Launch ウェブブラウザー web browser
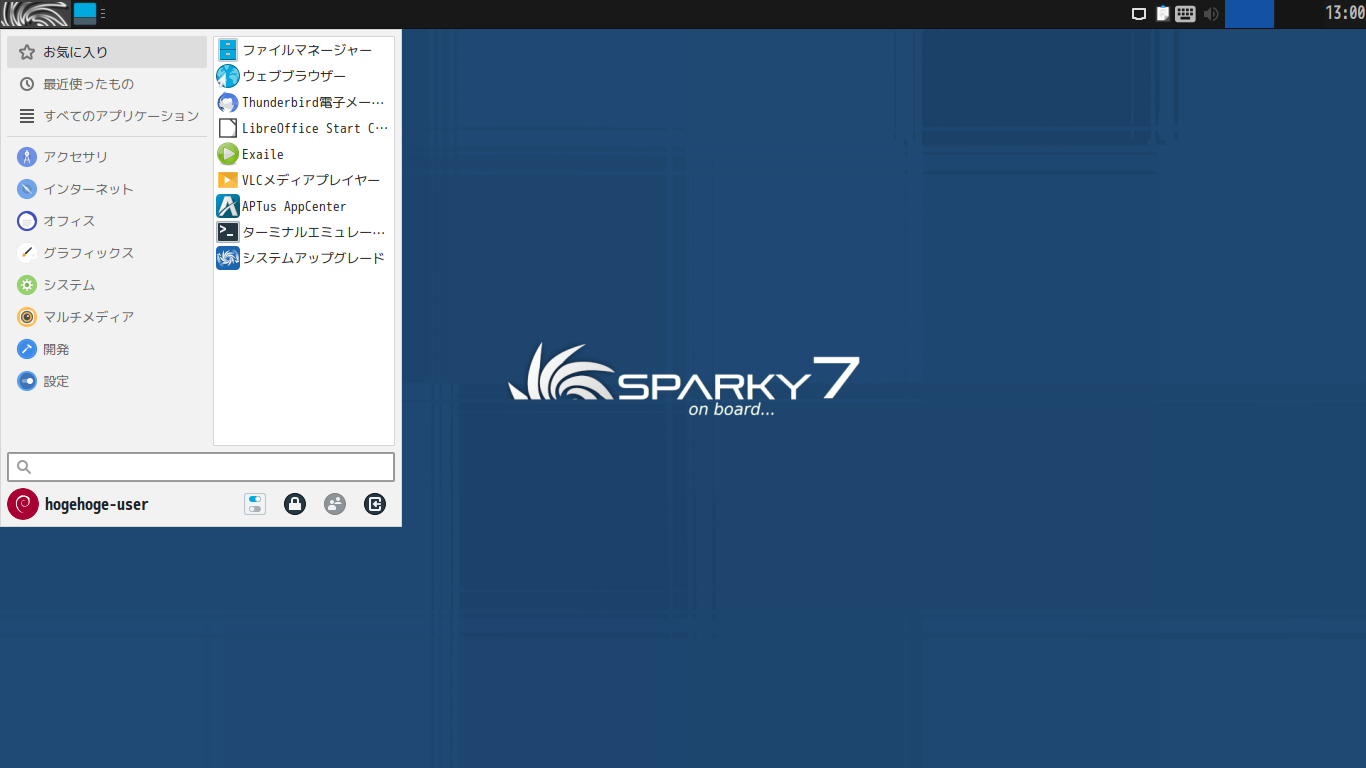Image resolution: width=1366 pixels, height=768 pixels. [x=304, y=76]
